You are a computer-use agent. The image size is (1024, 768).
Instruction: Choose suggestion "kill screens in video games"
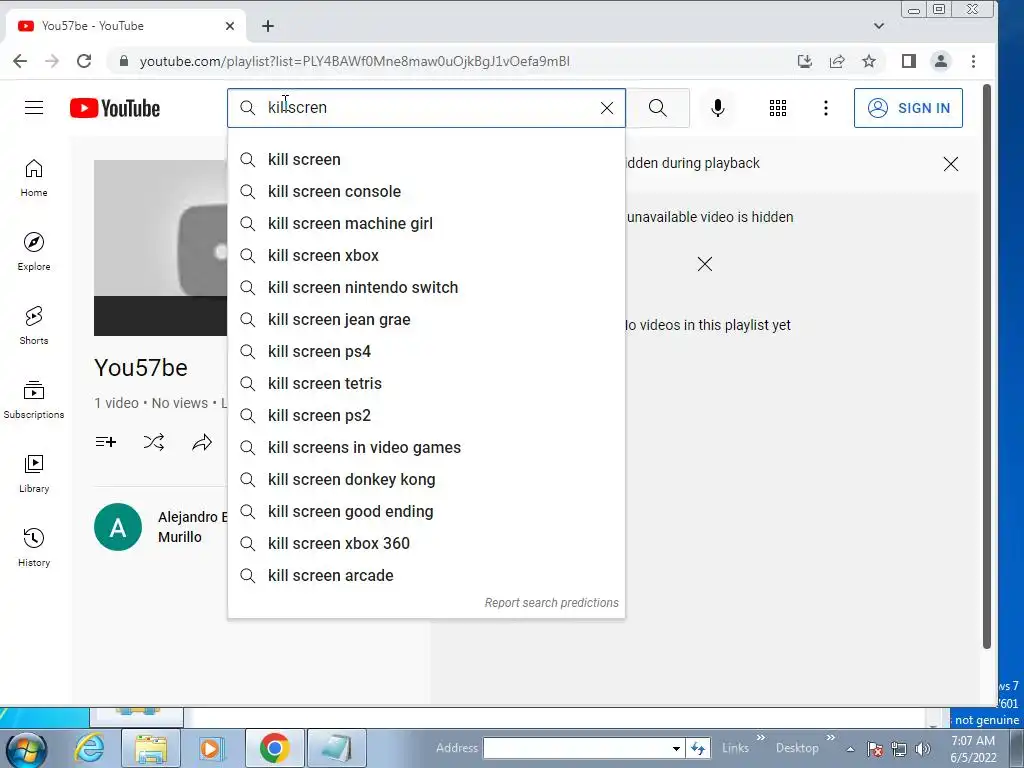click(426, 447)
